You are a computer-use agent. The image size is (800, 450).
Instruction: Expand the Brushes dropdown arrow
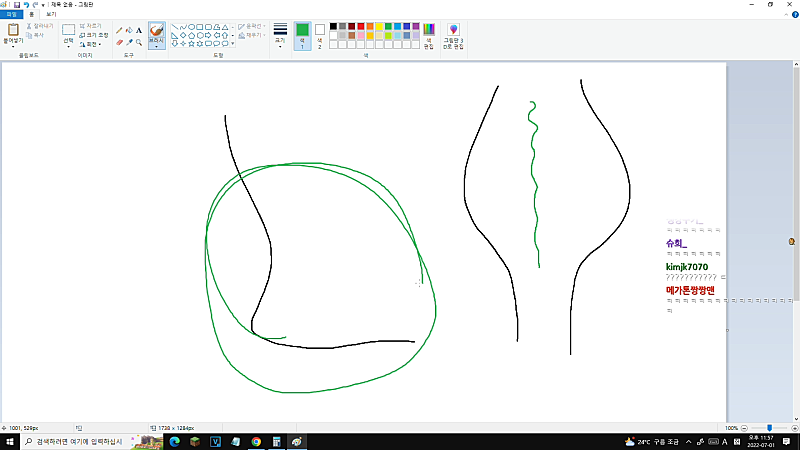(x=157, y=46)
